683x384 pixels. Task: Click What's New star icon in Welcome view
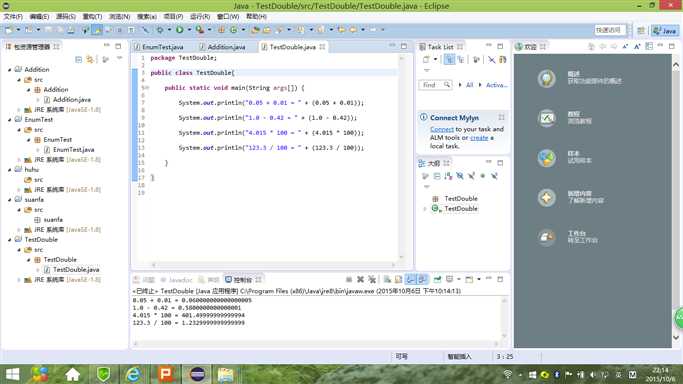coord(546,198)
